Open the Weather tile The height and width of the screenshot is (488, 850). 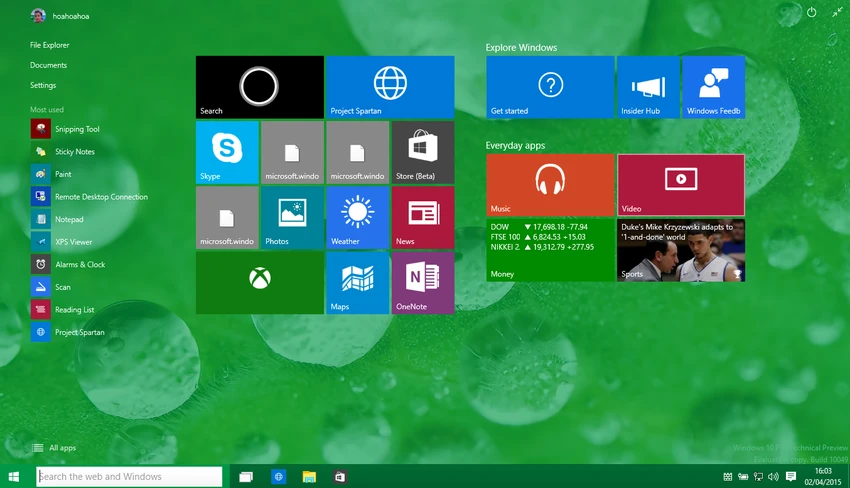(357, 217)
